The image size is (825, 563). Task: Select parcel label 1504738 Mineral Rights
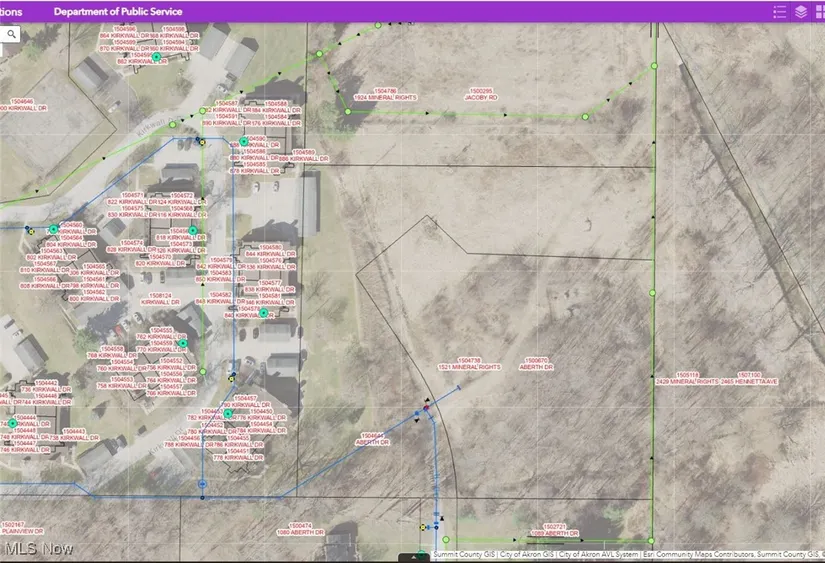click(470, 364)
